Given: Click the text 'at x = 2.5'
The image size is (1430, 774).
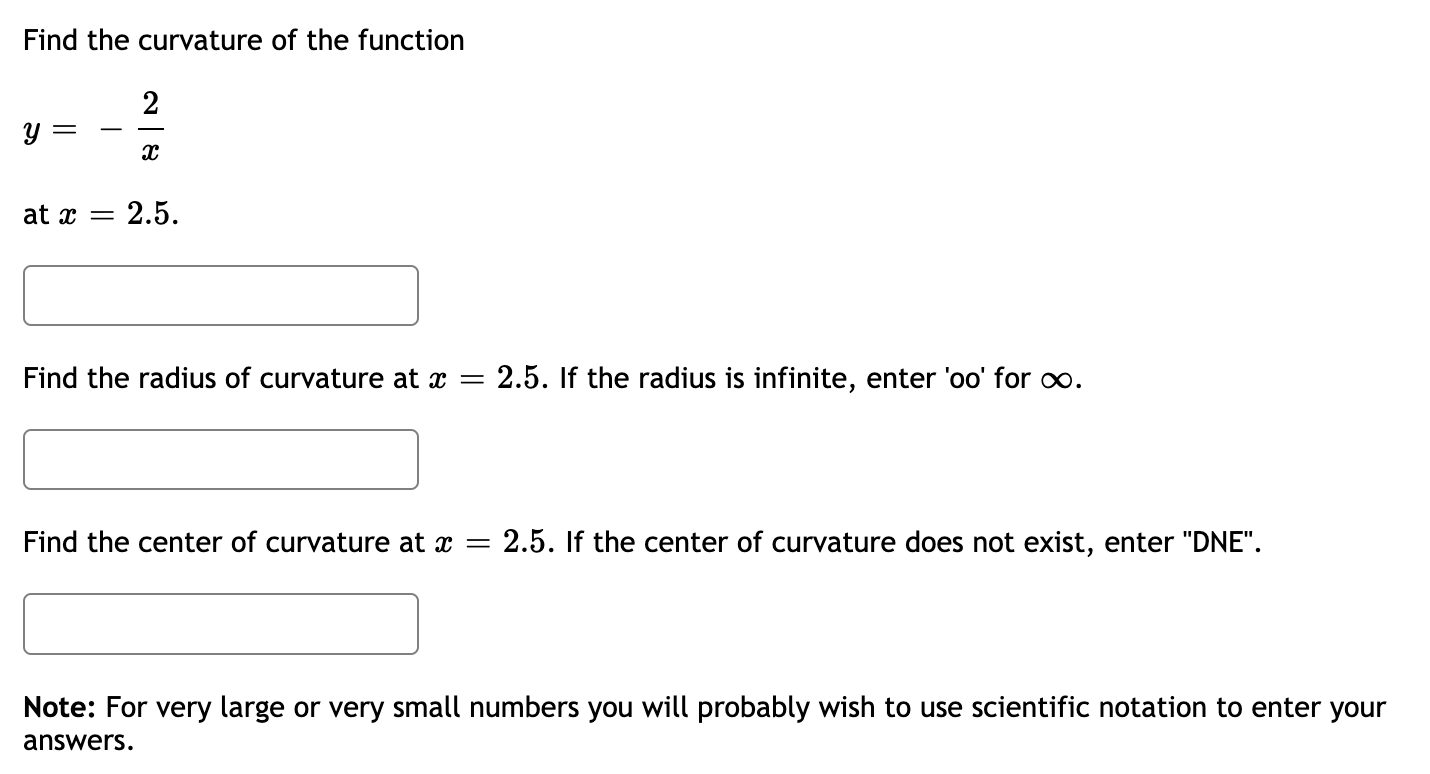Looking at the screenshot, I should [99, 214].
